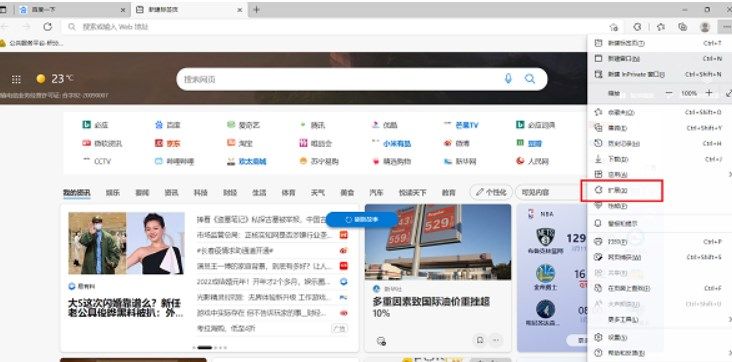Open the user profile avatar icon
732x362 pixels.
(705, 27)
